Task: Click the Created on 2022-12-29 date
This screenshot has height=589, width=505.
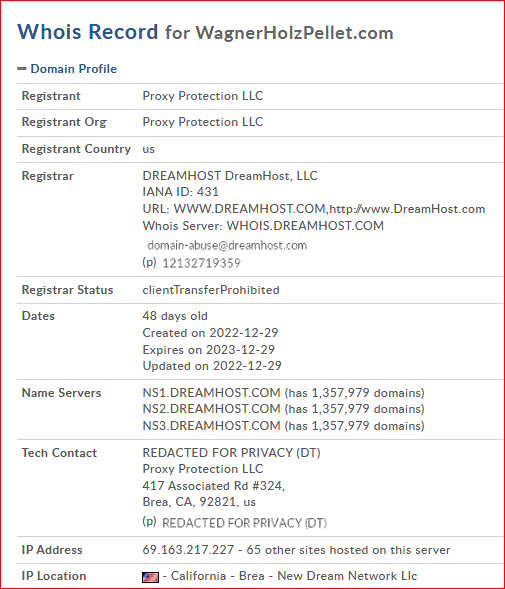Action: pos(210,333)
